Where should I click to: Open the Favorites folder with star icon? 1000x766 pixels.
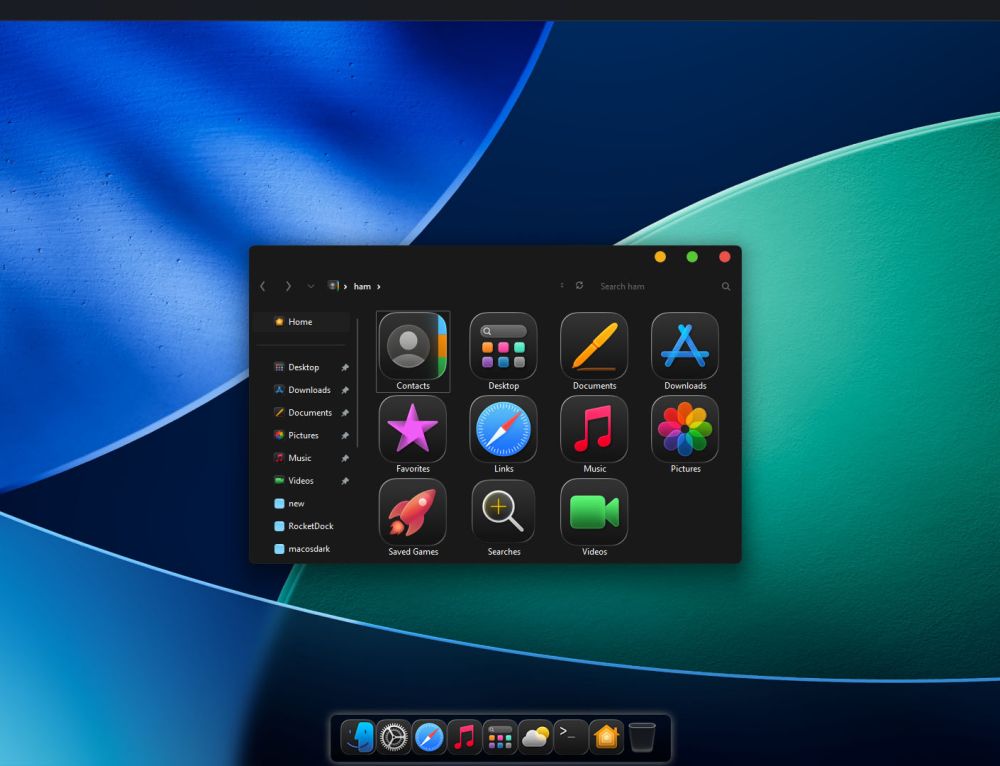pos(412,428)
